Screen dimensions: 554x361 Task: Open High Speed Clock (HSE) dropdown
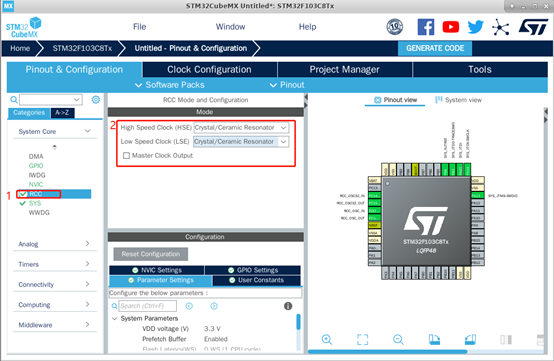tap(241, 128)
